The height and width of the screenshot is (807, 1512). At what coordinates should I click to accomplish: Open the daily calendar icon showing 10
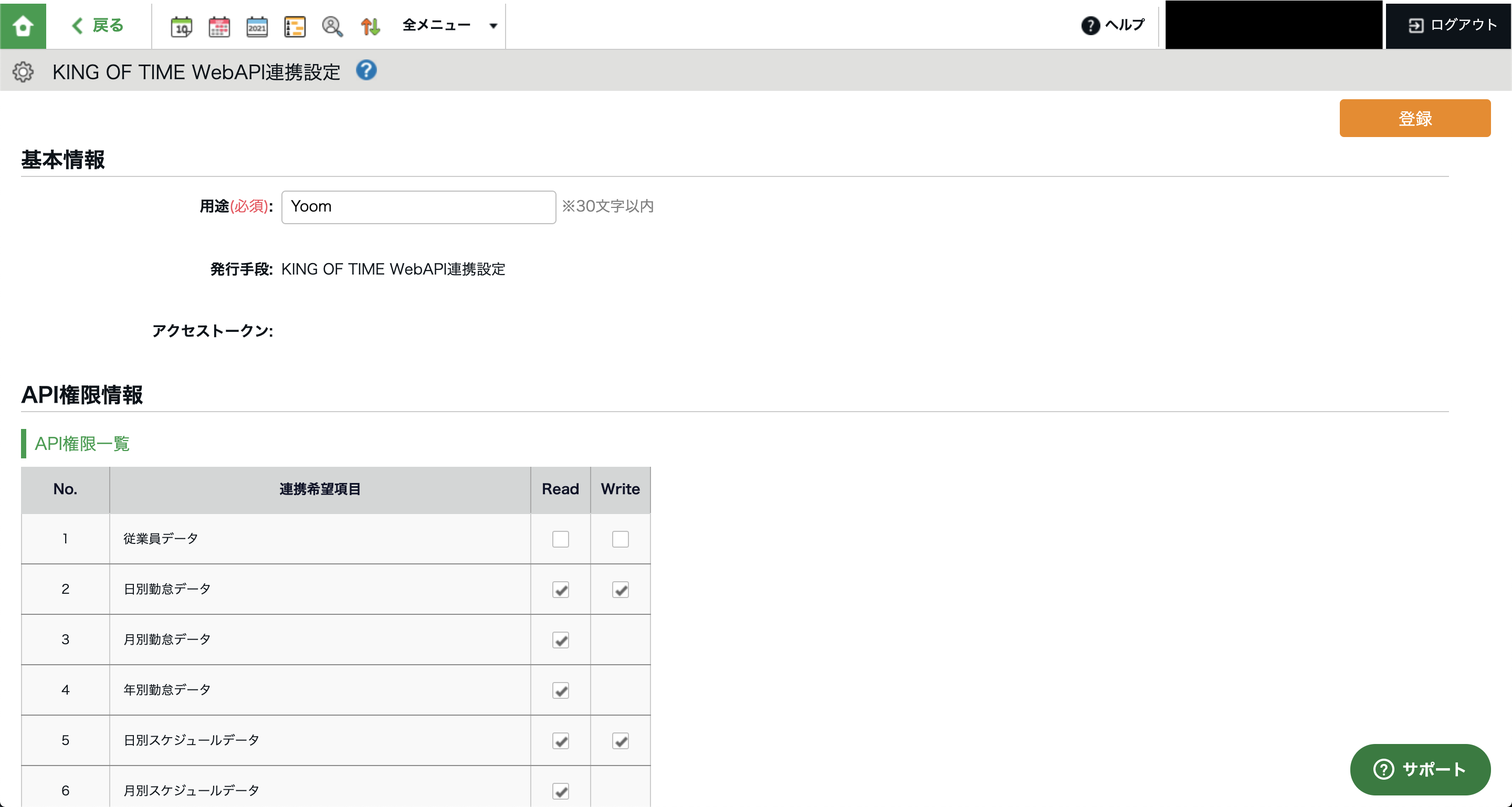(181, 26)
